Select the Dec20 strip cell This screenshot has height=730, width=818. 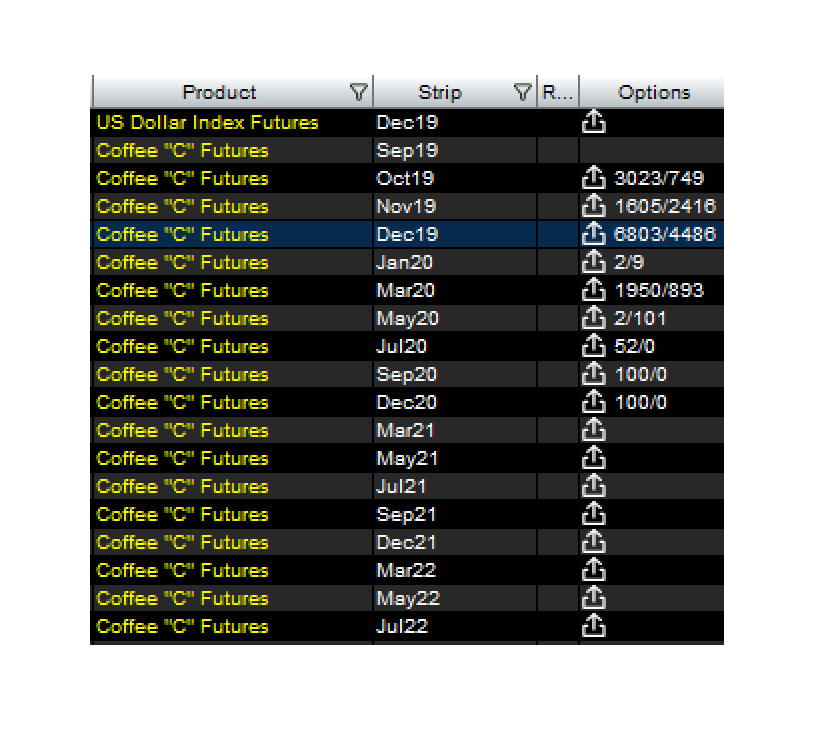click(x=454, y=402)
